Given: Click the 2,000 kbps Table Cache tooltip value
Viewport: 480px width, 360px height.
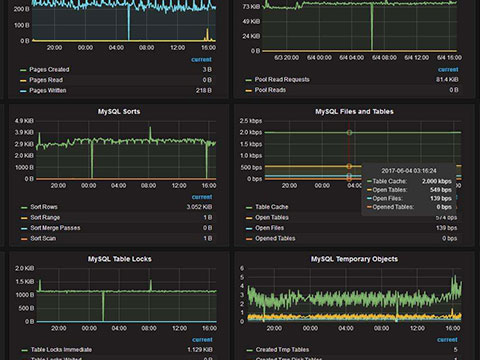Looking at the screenshot, I should [x=437, y=181].
